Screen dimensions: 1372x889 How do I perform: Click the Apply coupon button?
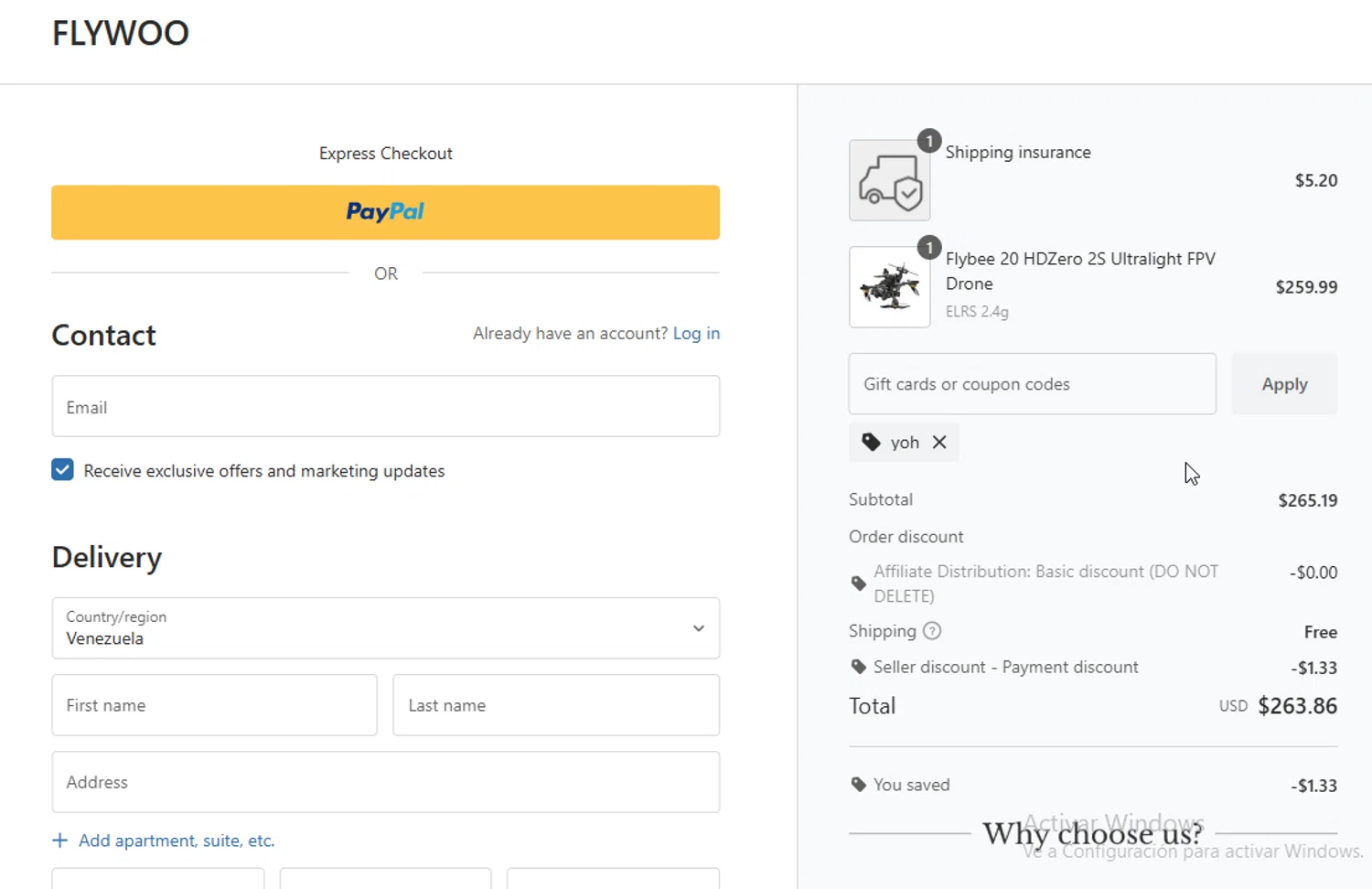1284,384
